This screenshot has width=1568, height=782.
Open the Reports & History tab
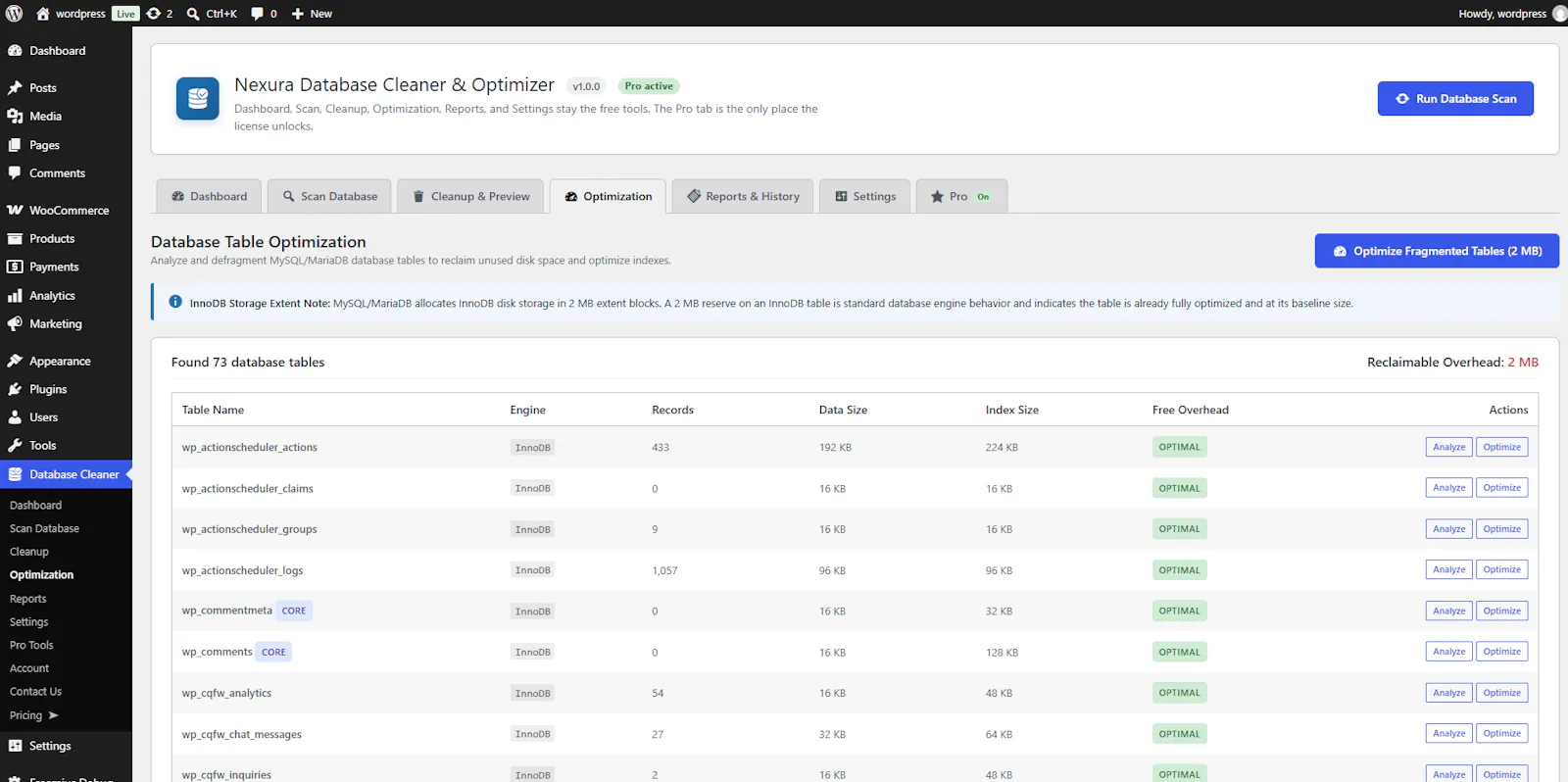pyautogui.click(x=743, y=196)
